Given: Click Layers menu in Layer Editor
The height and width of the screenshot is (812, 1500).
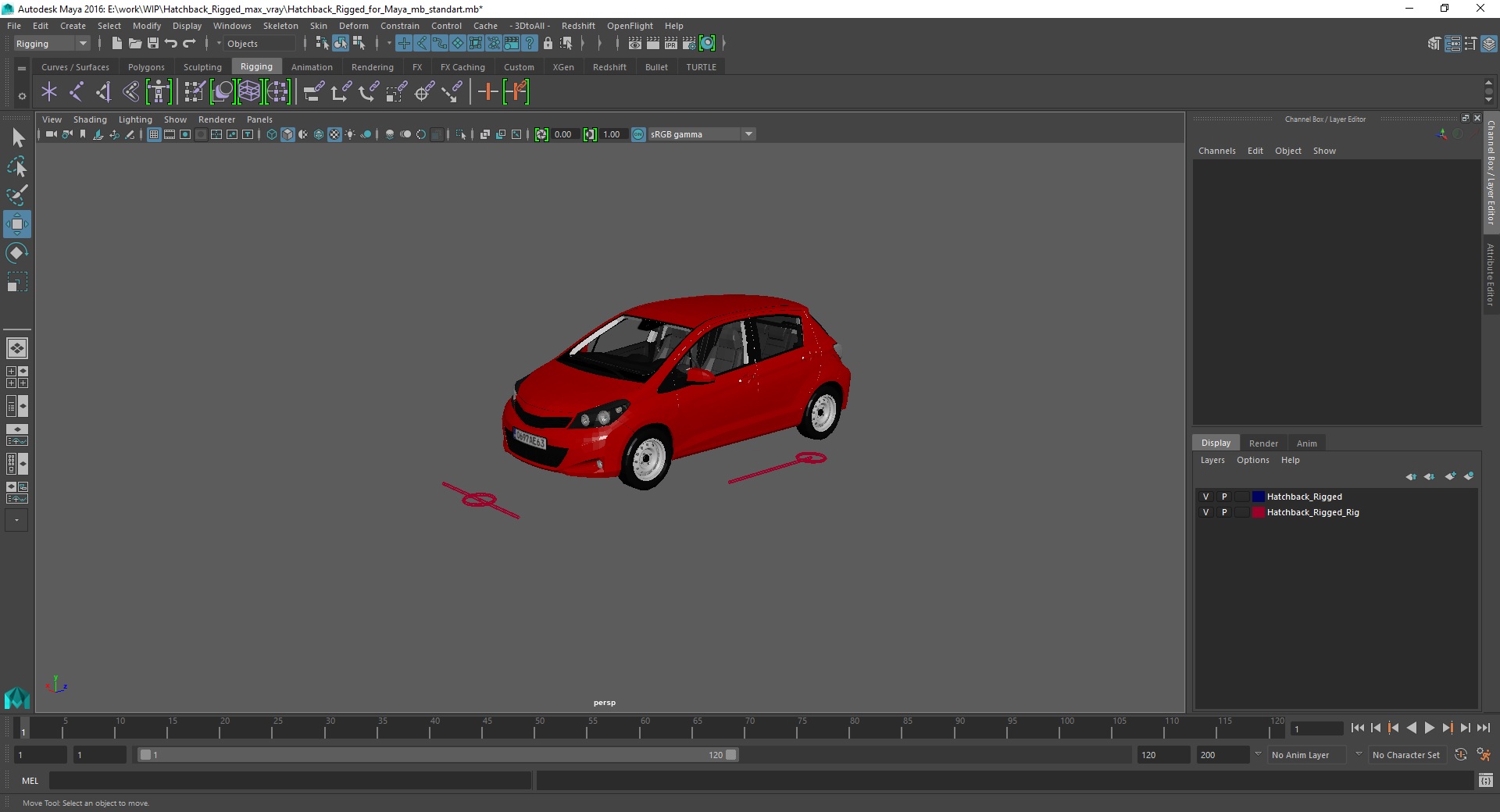Looking at the screenshot, I should [x=1212, y=460].
